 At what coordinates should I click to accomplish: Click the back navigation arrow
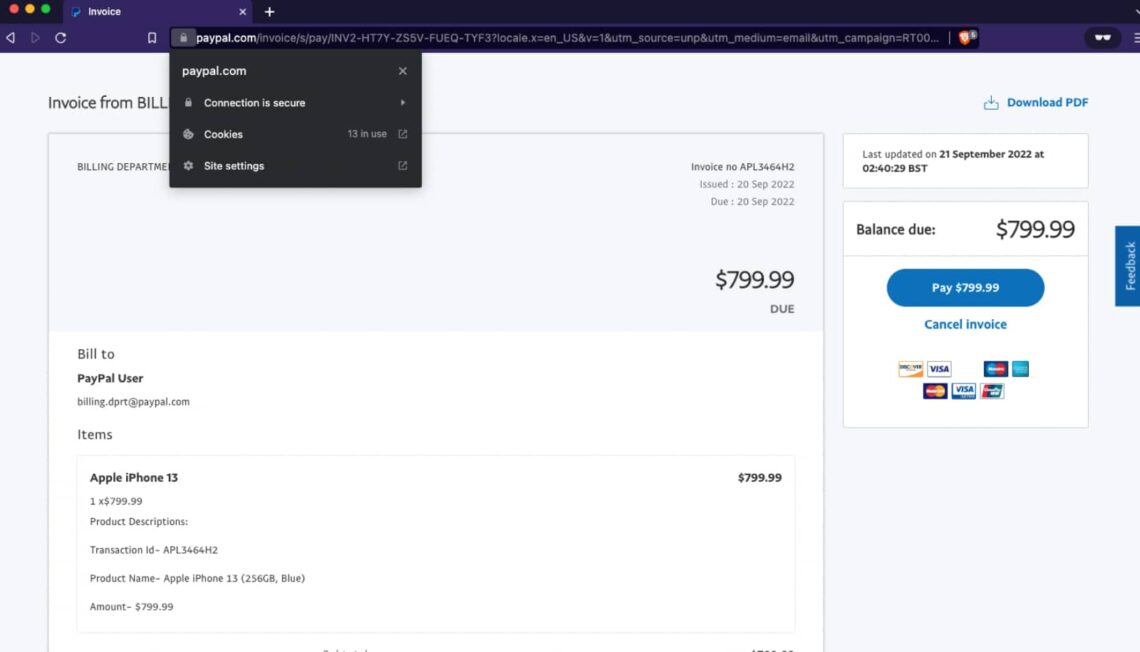click(10, 37)
